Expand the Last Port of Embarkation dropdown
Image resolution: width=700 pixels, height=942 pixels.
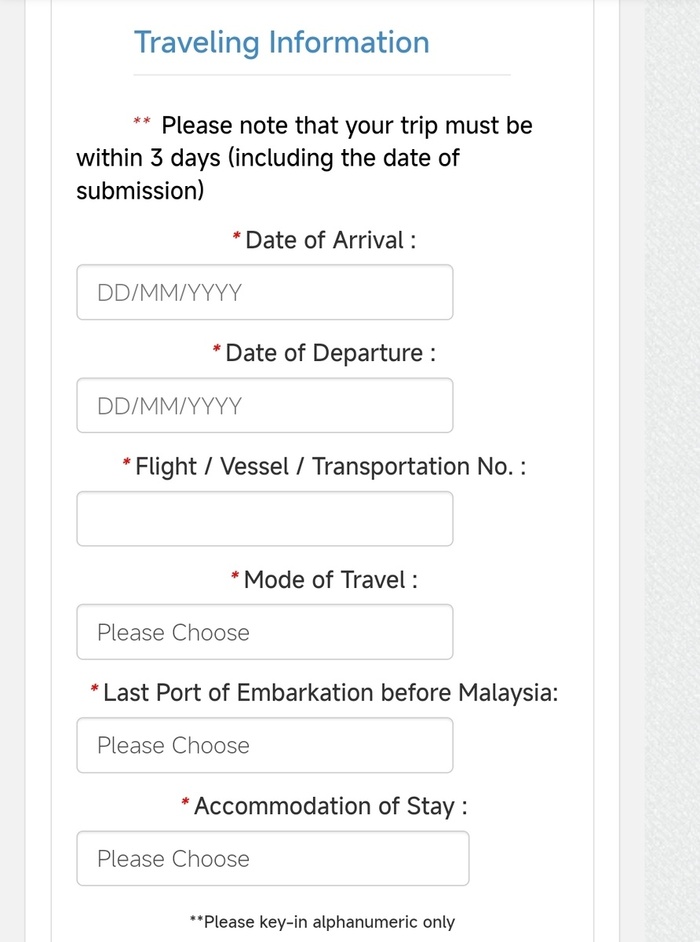point(264,745)
